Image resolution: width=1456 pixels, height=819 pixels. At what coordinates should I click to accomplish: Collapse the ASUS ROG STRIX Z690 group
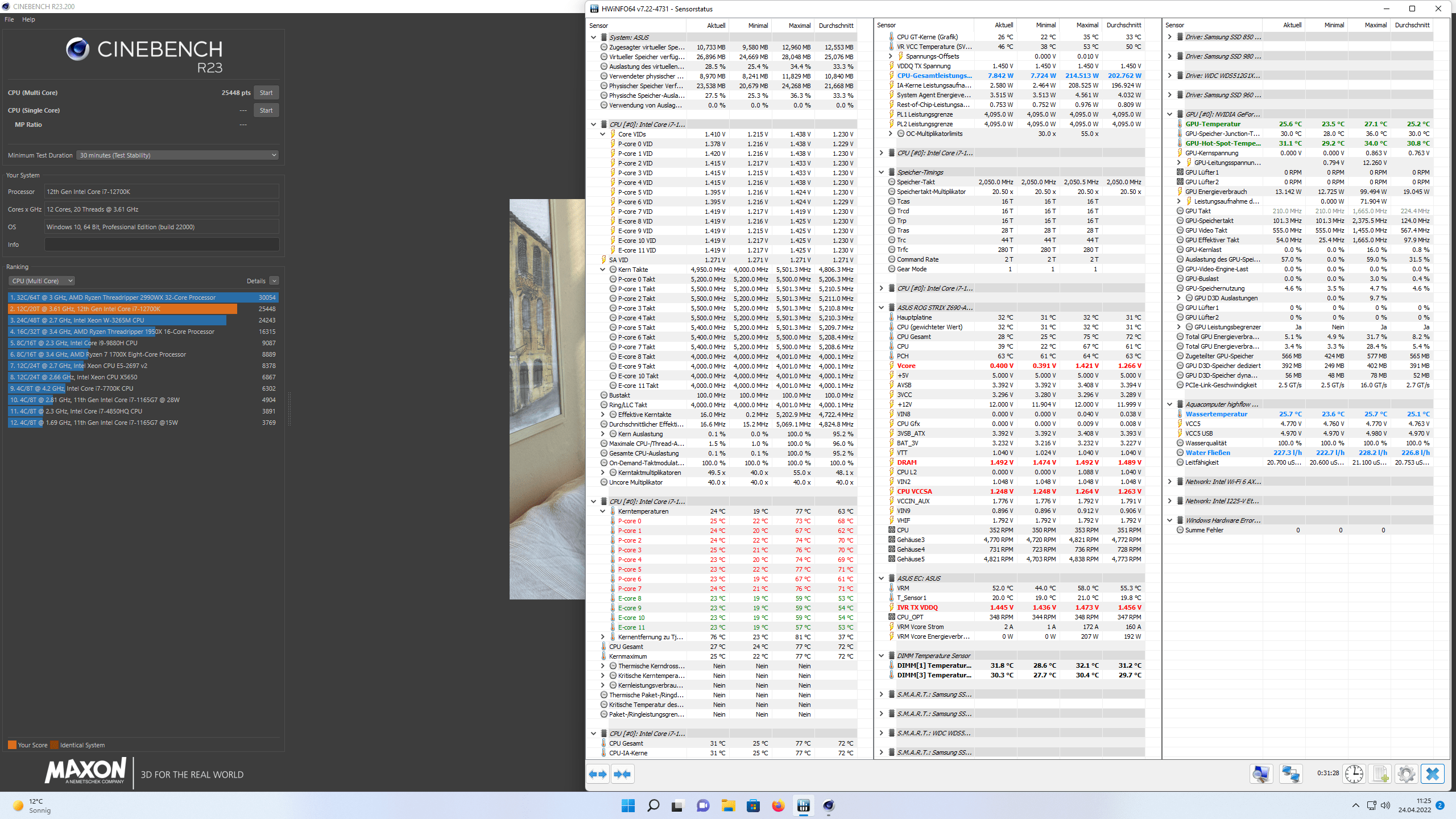pos(881,308)
